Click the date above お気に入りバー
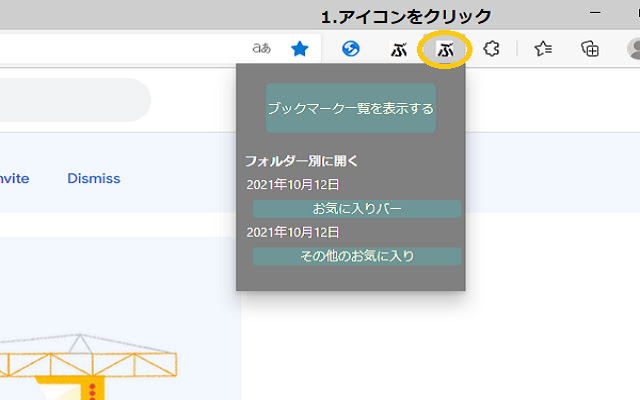Screen dimensions: 640x400 [293, 184]
